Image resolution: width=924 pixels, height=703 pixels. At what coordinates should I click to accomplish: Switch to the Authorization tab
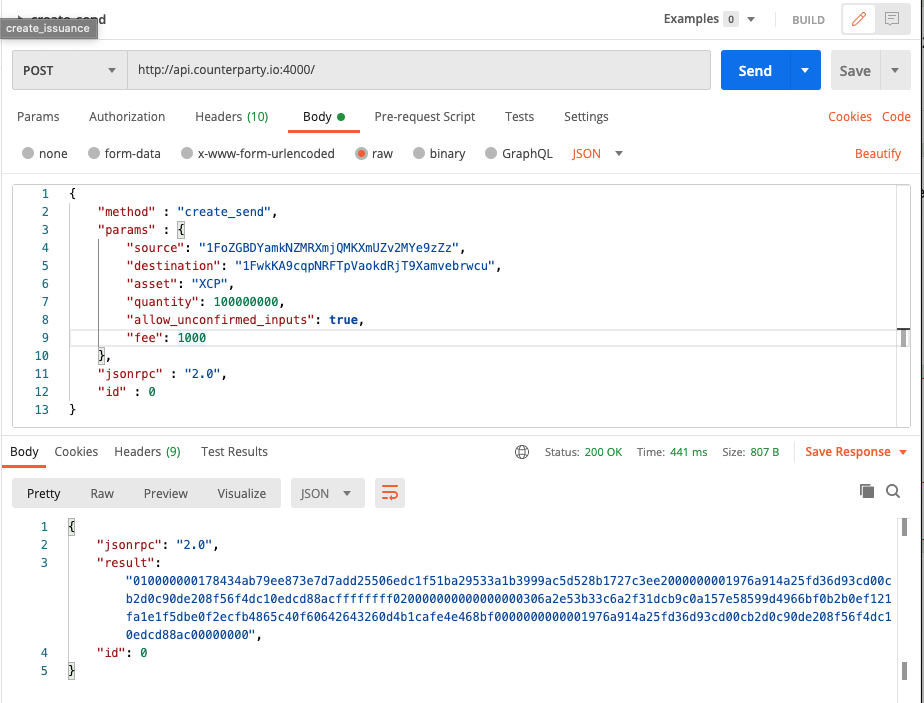[127, 117]
